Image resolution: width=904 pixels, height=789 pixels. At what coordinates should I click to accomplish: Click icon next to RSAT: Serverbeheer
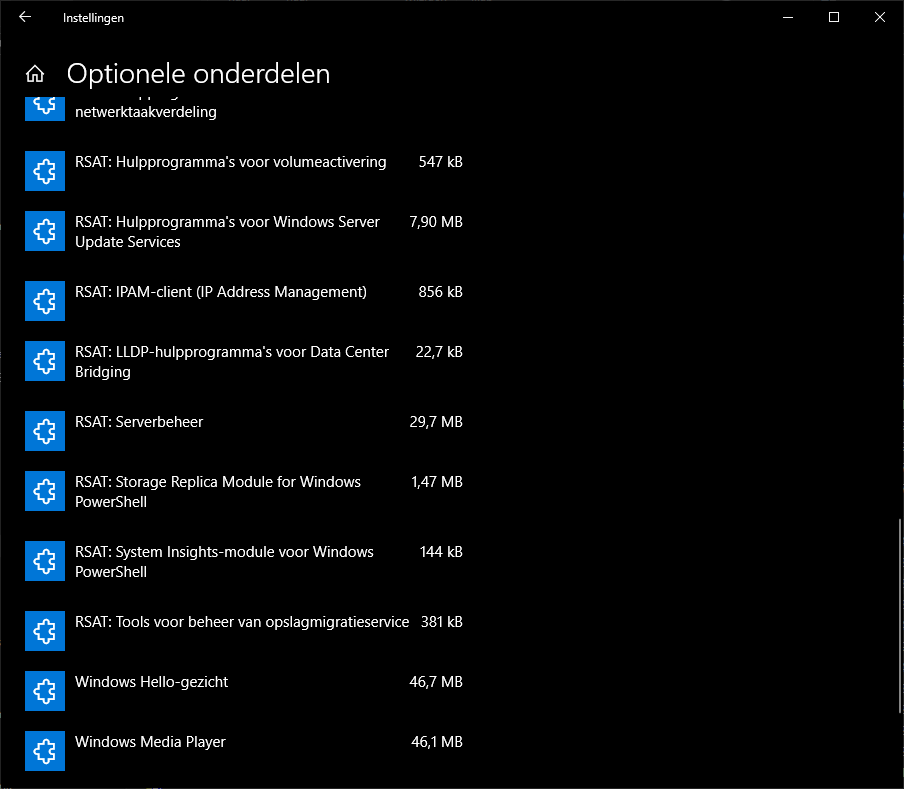[44, 431]
